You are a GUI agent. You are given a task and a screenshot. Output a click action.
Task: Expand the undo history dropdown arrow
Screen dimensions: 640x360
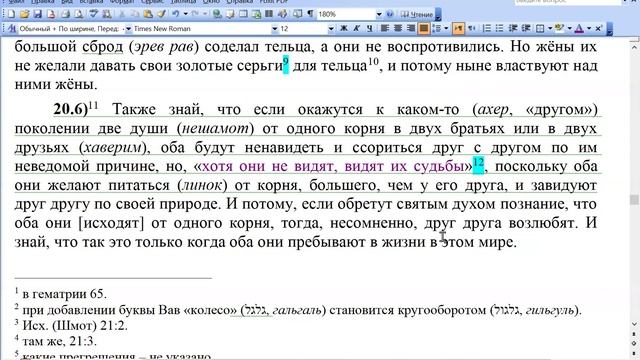[185, 14]
